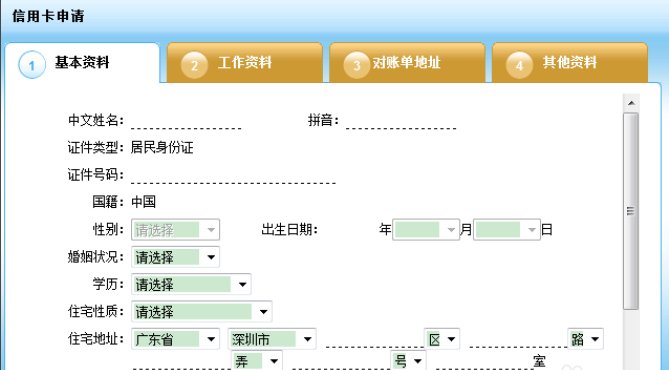Open the 弄 suffix dropdown
The height and width of the screenshot is (370, 669).
pyautogui.click(x=257, y=361)
